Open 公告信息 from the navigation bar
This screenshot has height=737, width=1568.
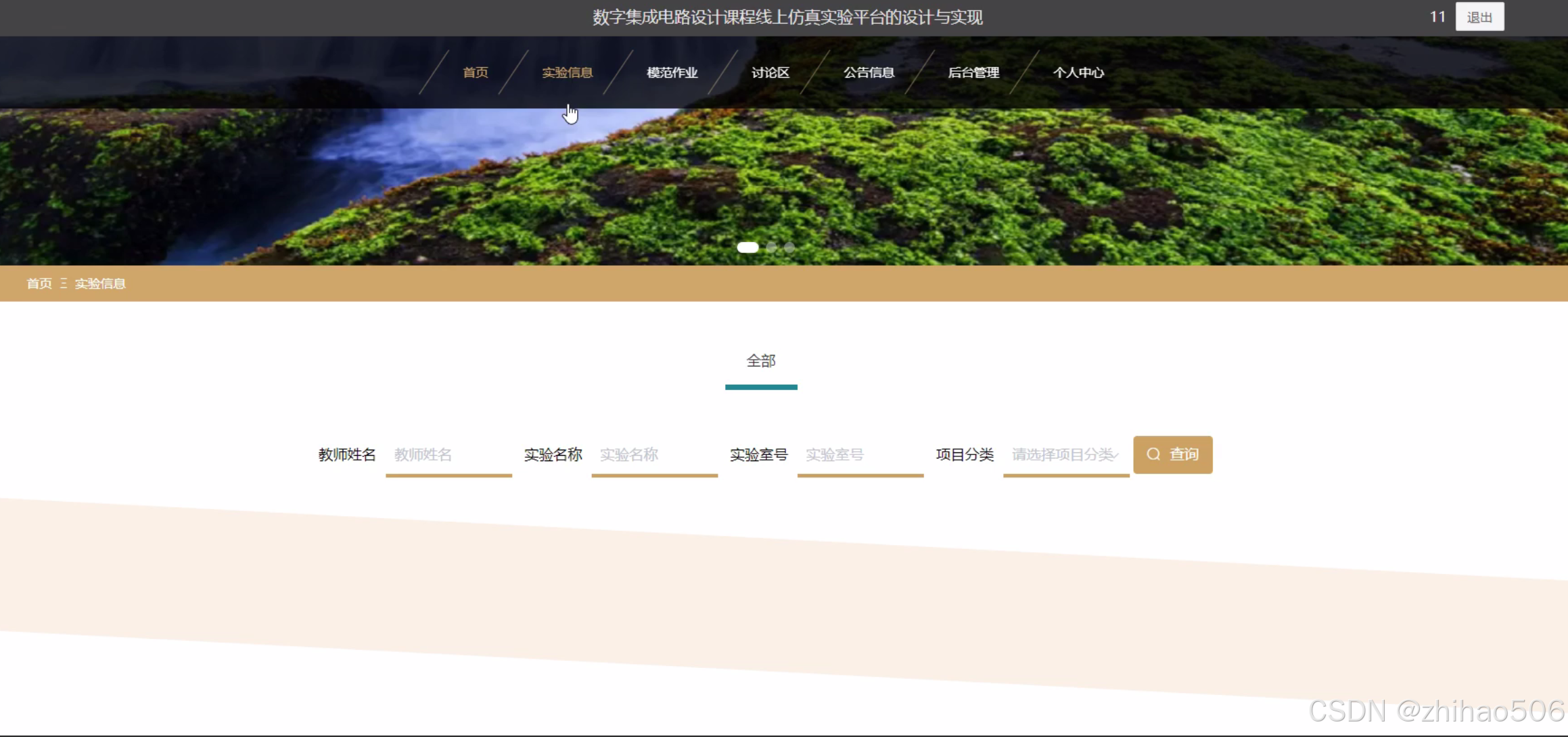[869, 72]
